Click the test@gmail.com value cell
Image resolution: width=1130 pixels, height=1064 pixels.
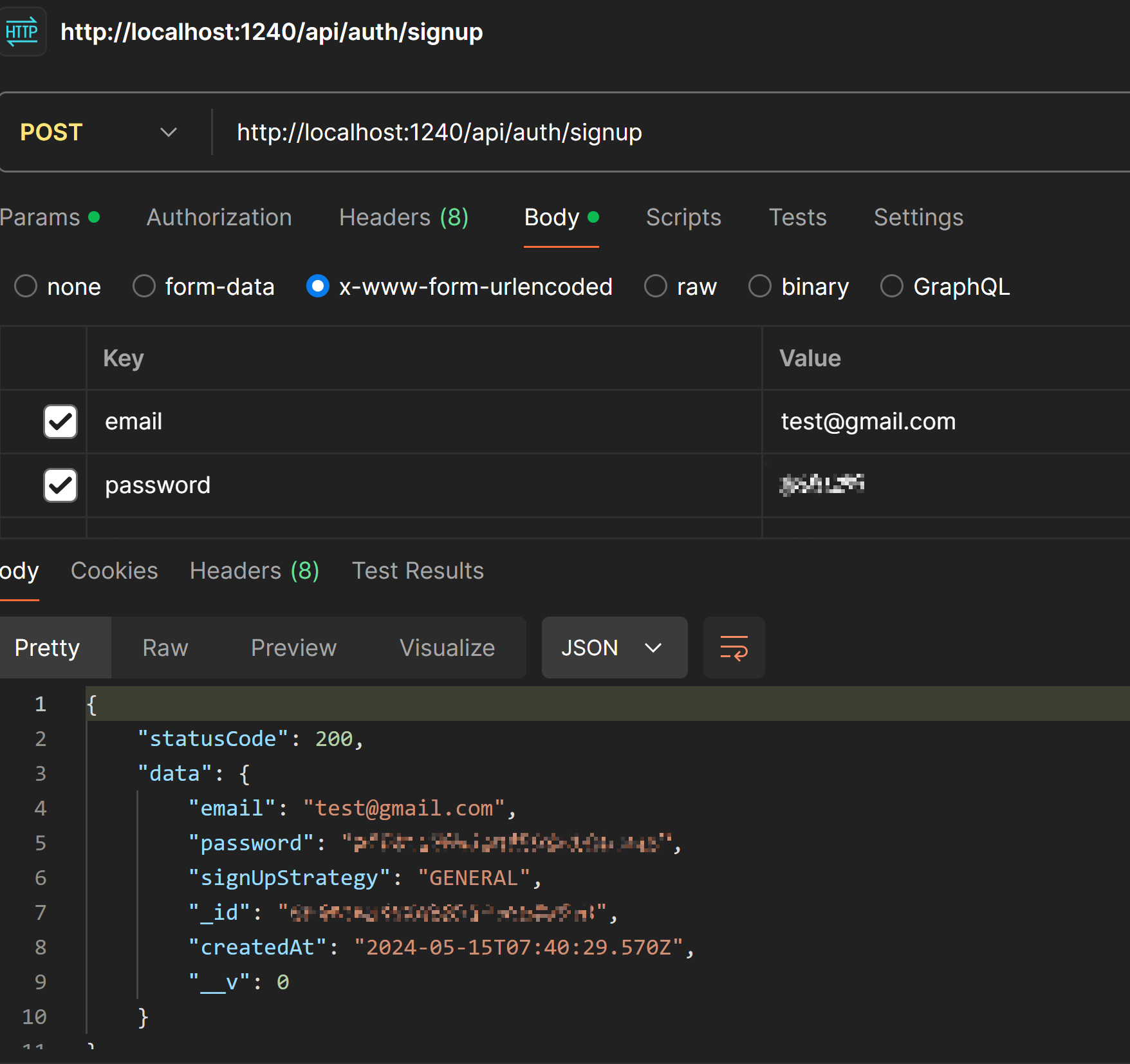point(946,422)
